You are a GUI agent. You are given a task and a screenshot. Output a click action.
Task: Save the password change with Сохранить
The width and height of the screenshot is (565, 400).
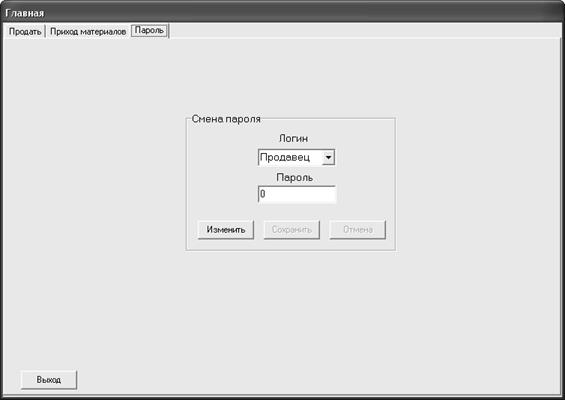(x=292, y=230)
